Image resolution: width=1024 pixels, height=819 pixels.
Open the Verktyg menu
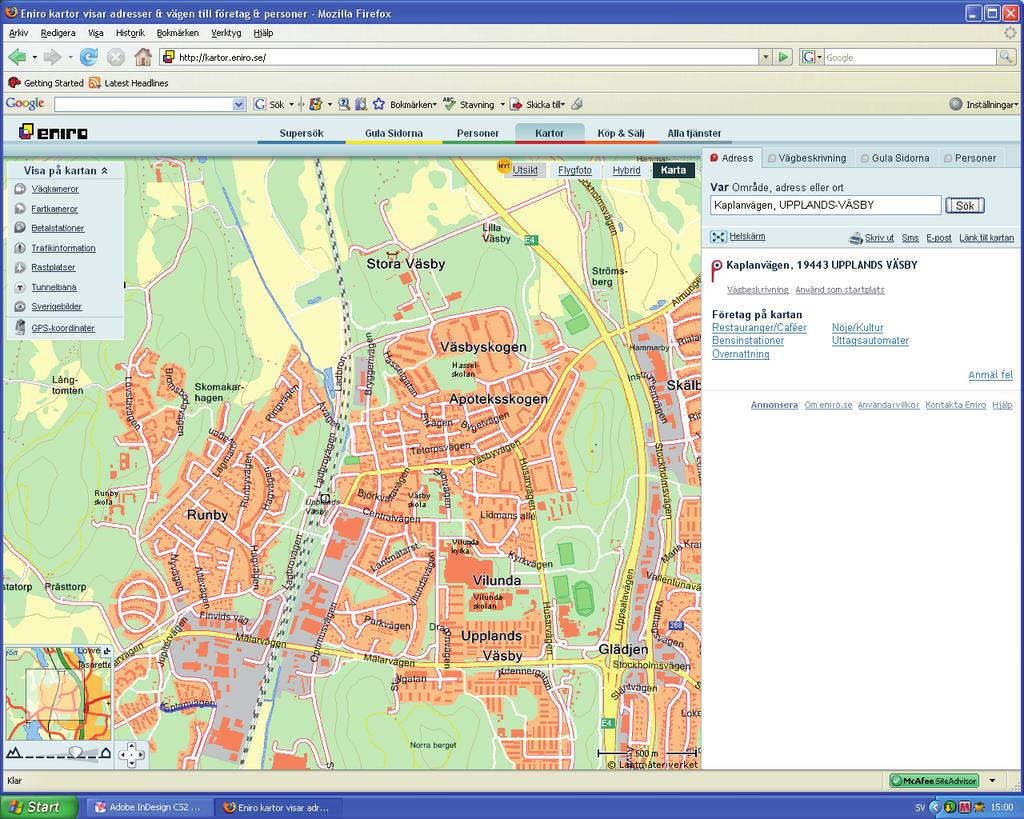[226, 33]
